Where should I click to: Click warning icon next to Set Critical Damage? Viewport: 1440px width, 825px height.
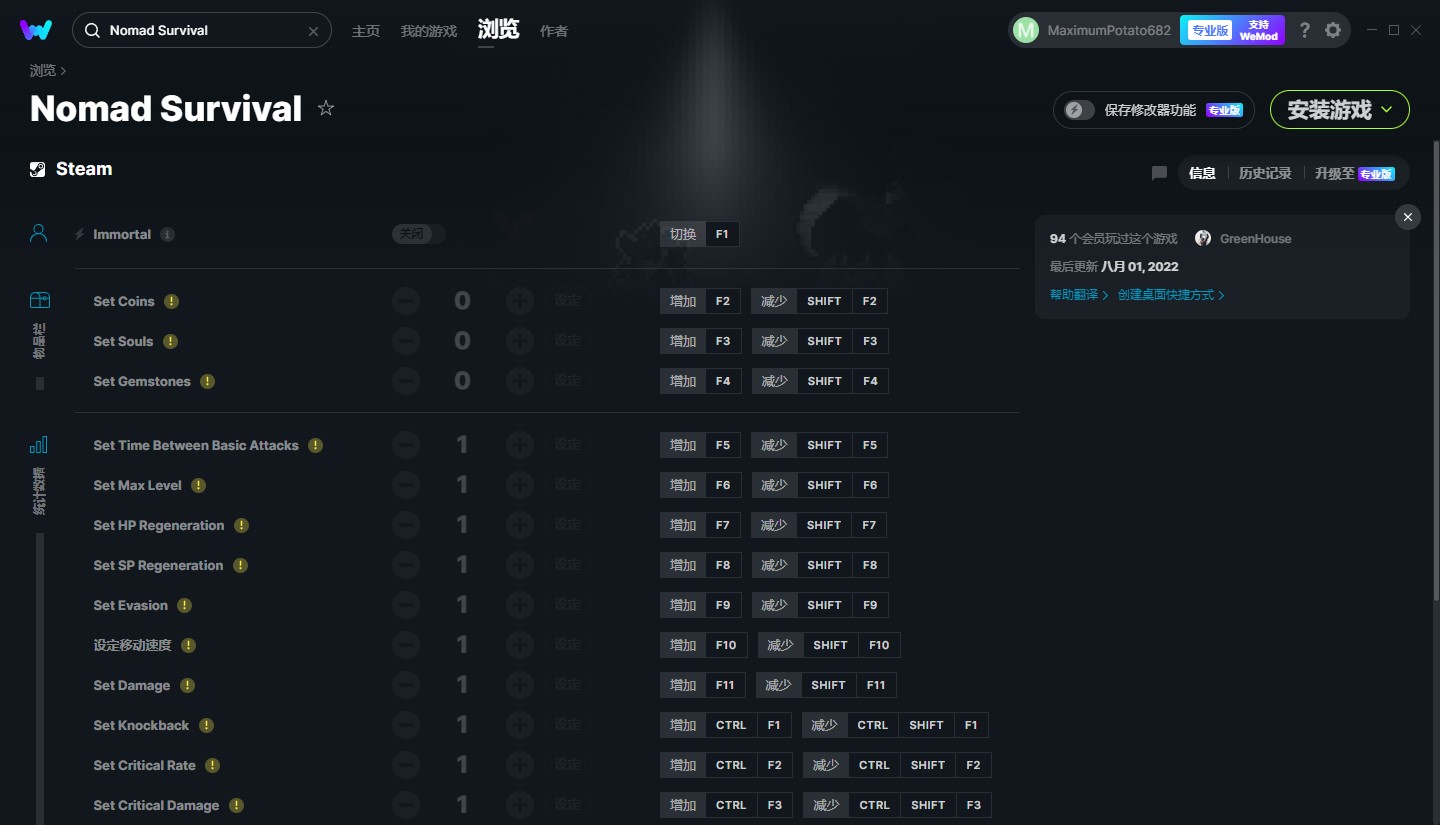[x=236, y=805]
